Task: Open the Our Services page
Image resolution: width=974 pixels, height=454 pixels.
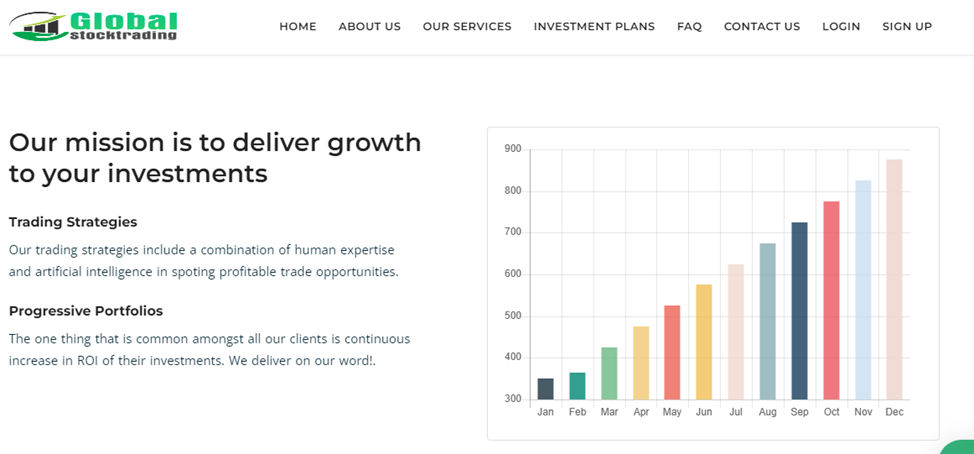Action: pyautogui.click(x=467, y=27)
